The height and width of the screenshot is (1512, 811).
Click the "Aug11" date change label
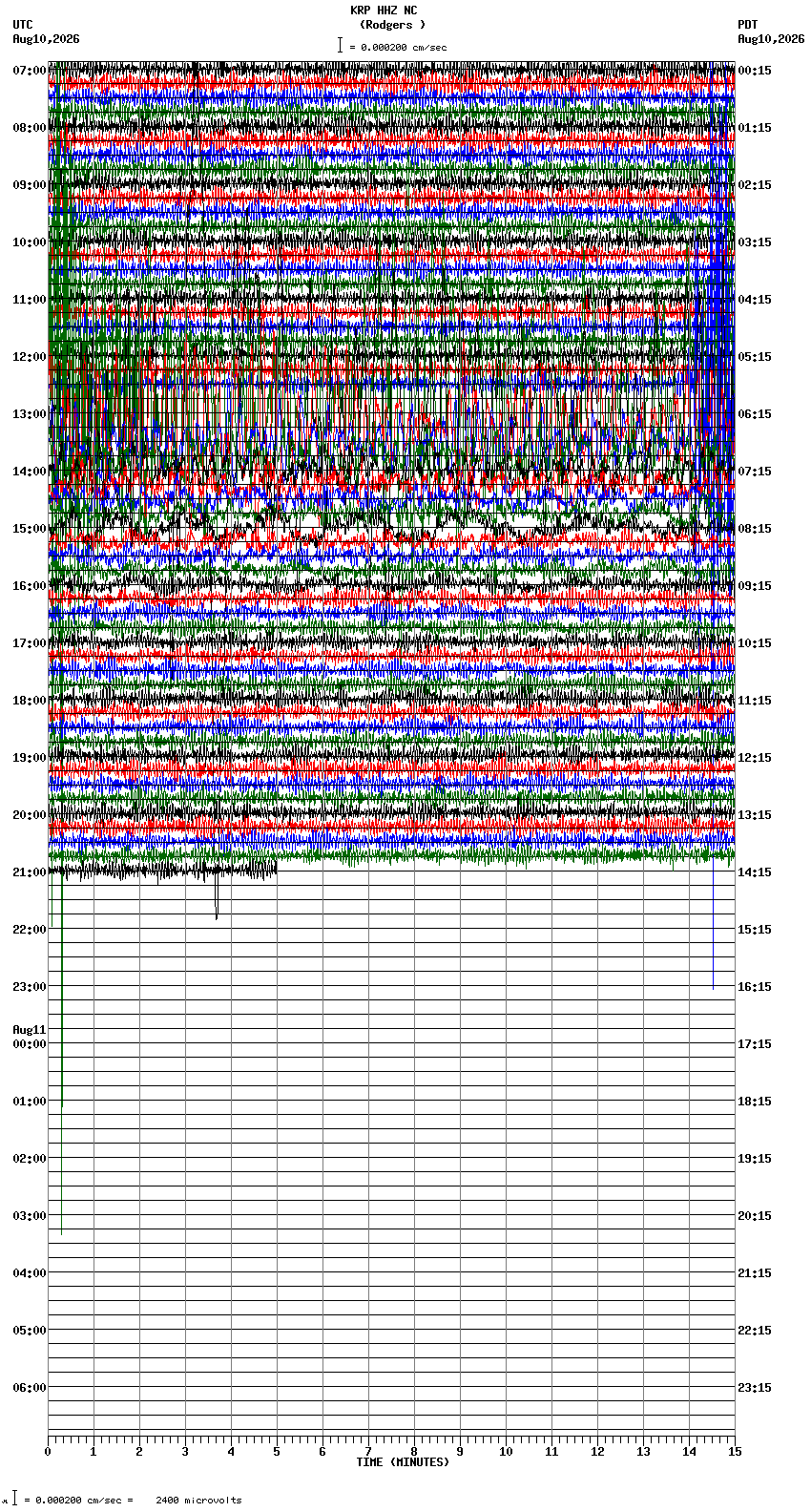tap(30, 1030)
